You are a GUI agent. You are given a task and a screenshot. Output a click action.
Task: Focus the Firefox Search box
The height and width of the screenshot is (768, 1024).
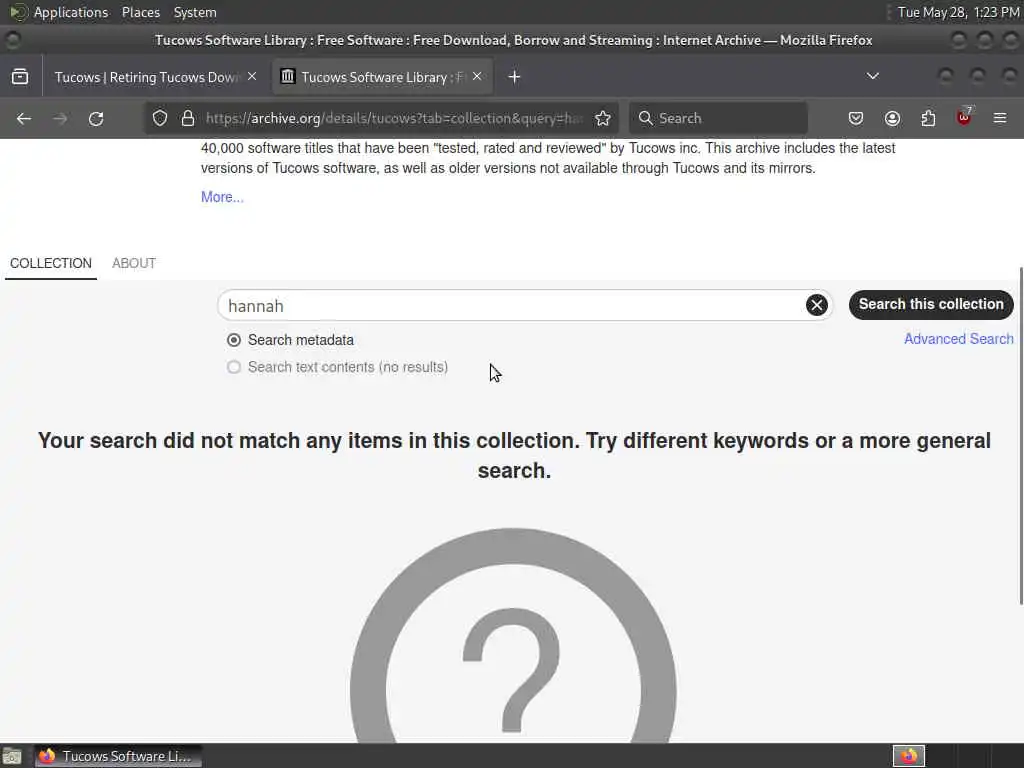click(718, 118)
